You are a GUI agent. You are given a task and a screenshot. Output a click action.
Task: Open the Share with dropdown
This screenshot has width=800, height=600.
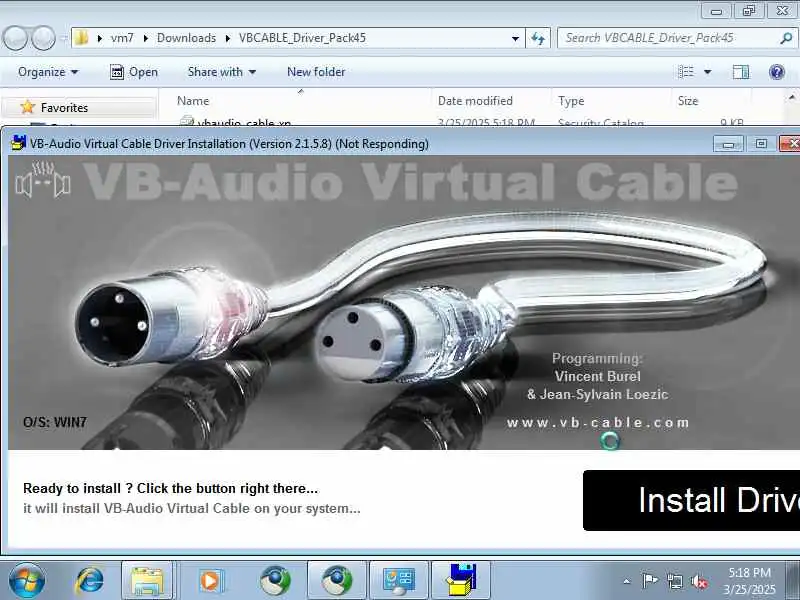tap(221, 72)
